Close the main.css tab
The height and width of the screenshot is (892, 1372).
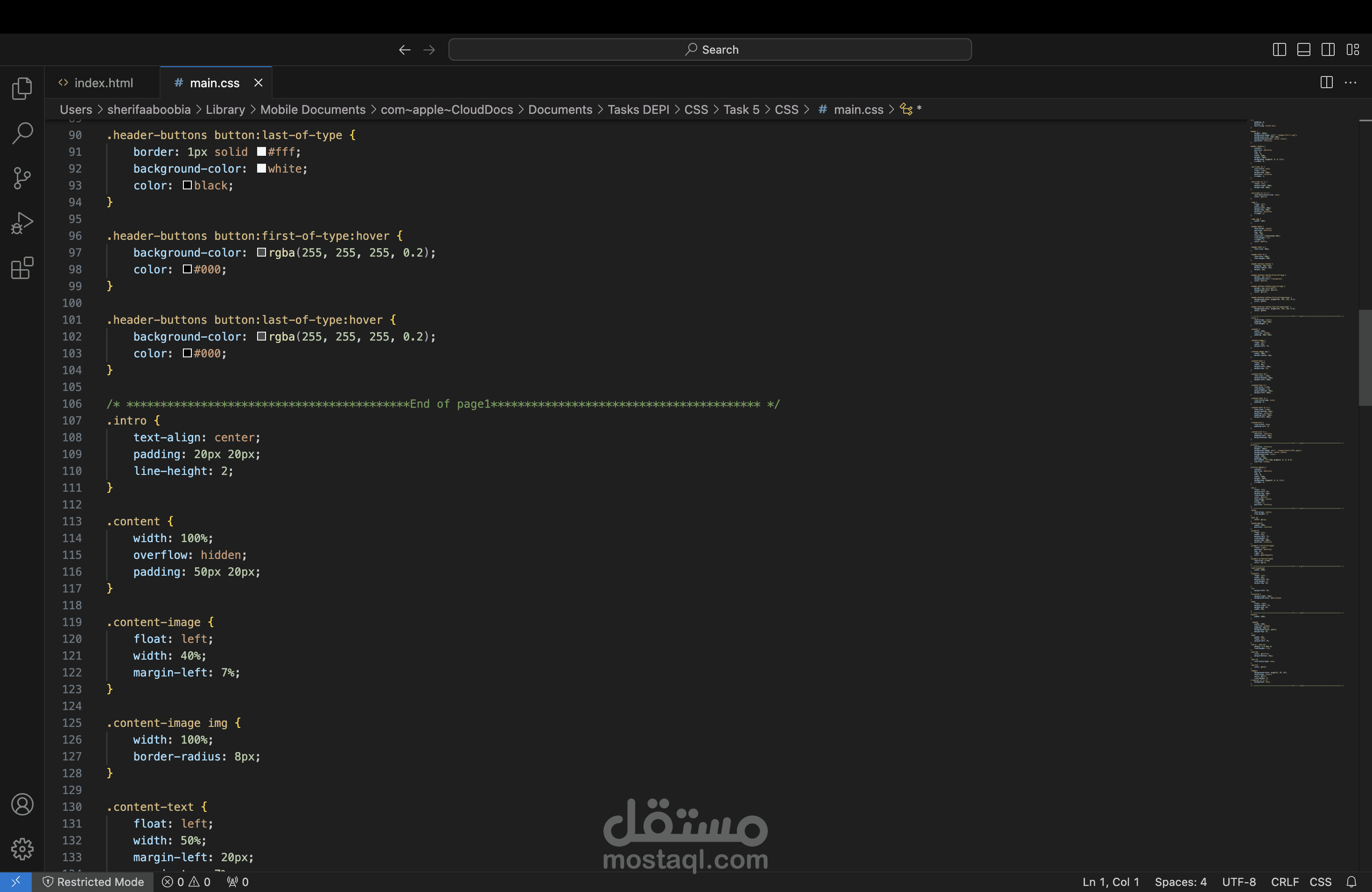click(258, 83)
